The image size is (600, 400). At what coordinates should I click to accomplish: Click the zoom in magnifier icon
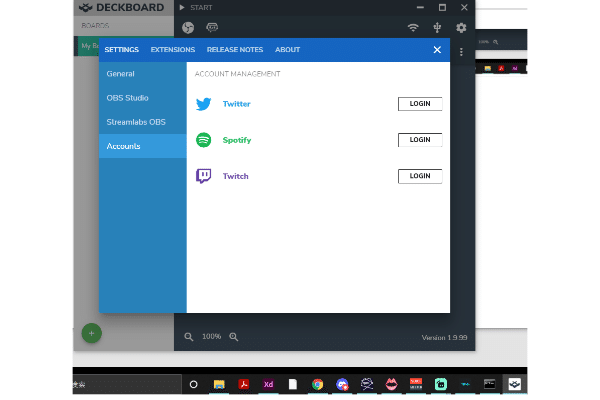233,337
